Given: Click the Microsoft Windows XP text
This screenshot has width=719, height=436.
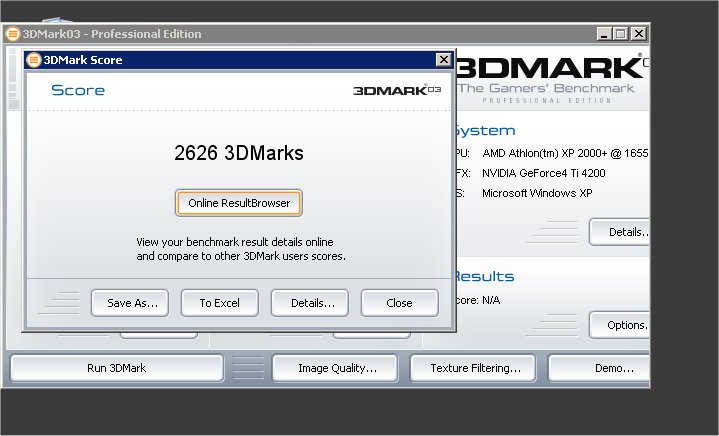Looking at the screenshot, I should 537,193.
